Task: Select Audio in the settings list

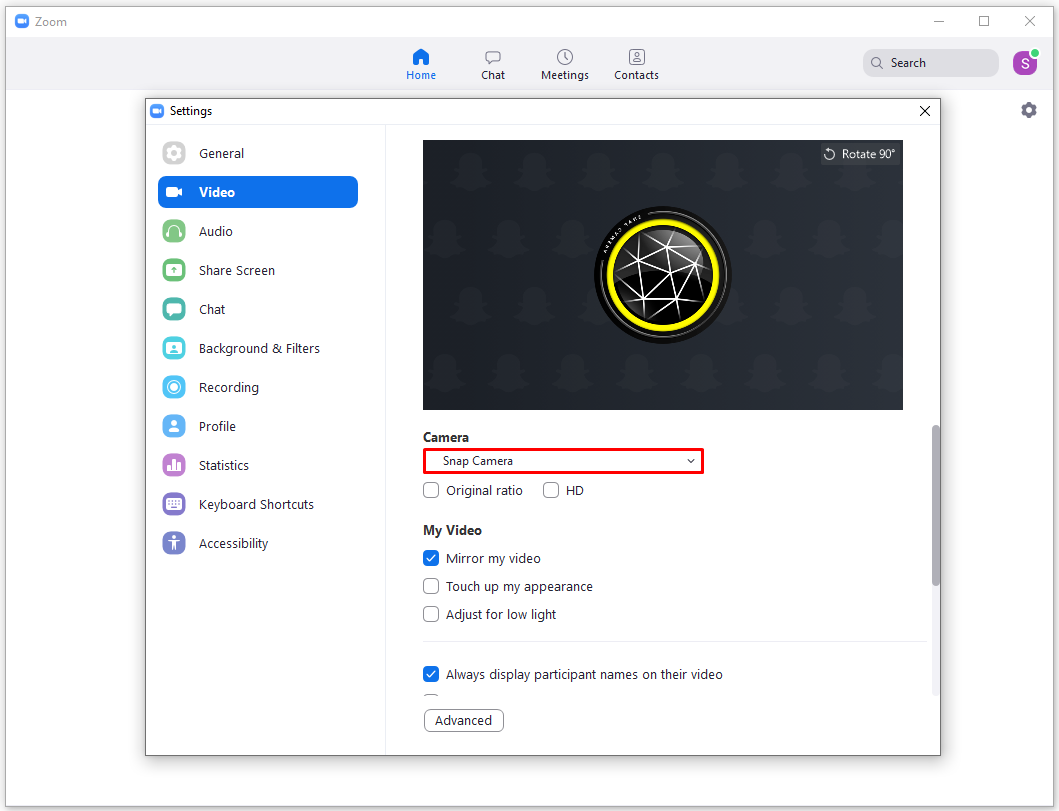Action: tap(215, 232)
